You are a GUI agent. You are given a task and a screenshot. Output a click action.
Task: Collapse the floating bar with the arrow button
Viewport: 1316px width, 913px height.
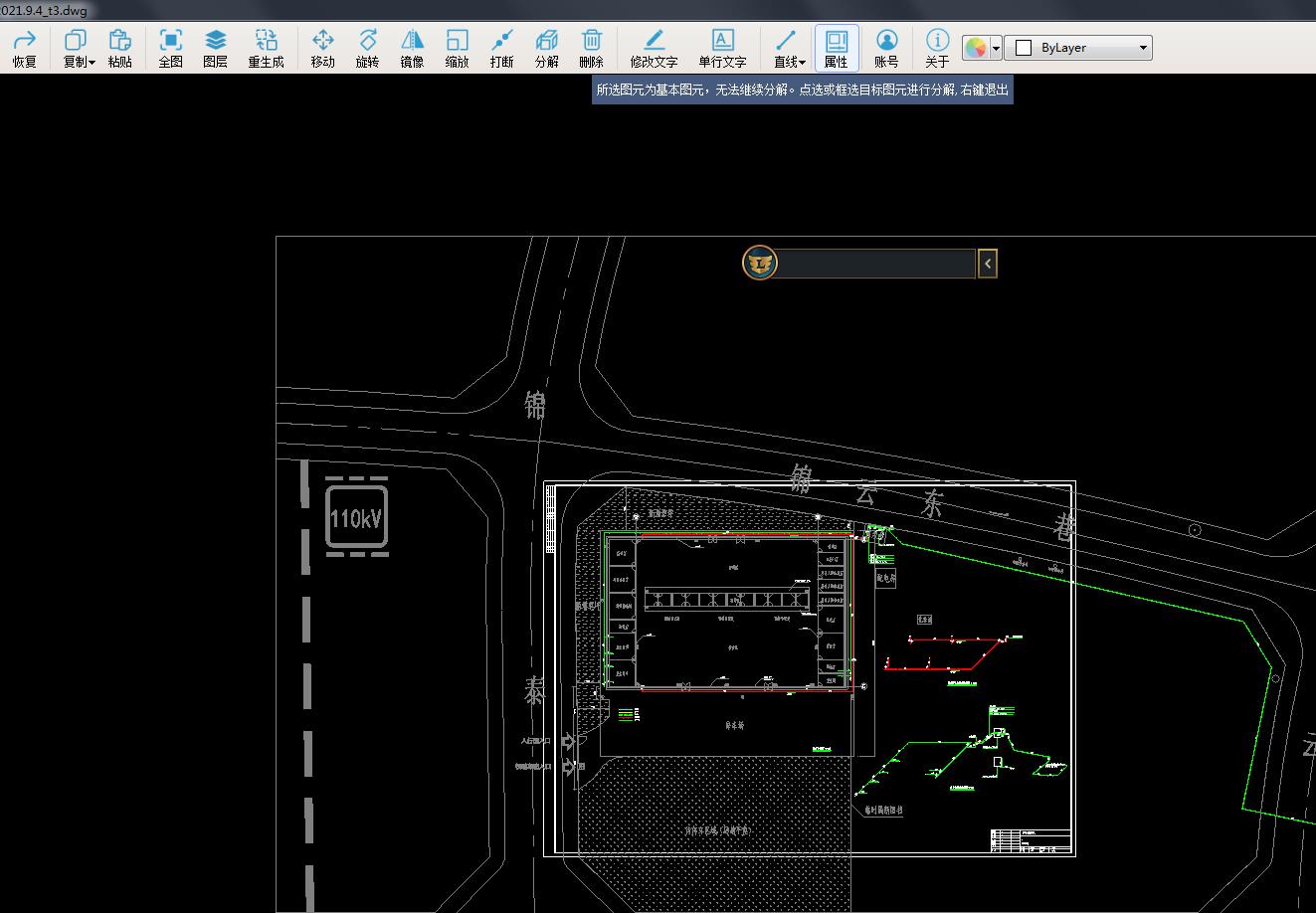(x=987, y=264)
